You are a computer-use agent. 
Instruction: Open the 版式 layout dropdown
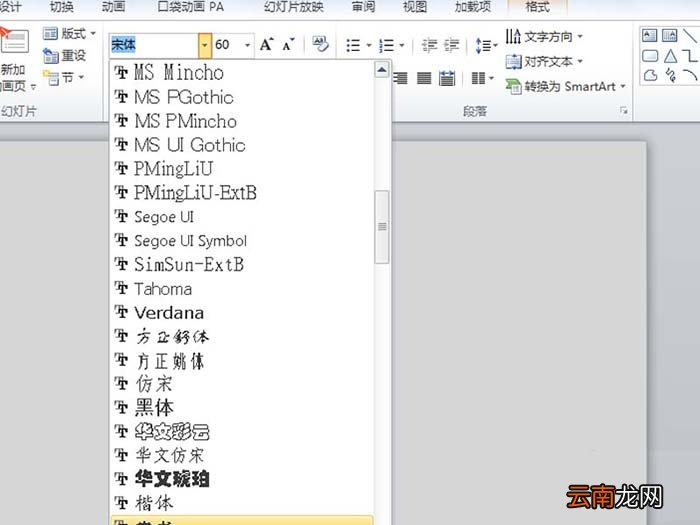coord(69,33)
